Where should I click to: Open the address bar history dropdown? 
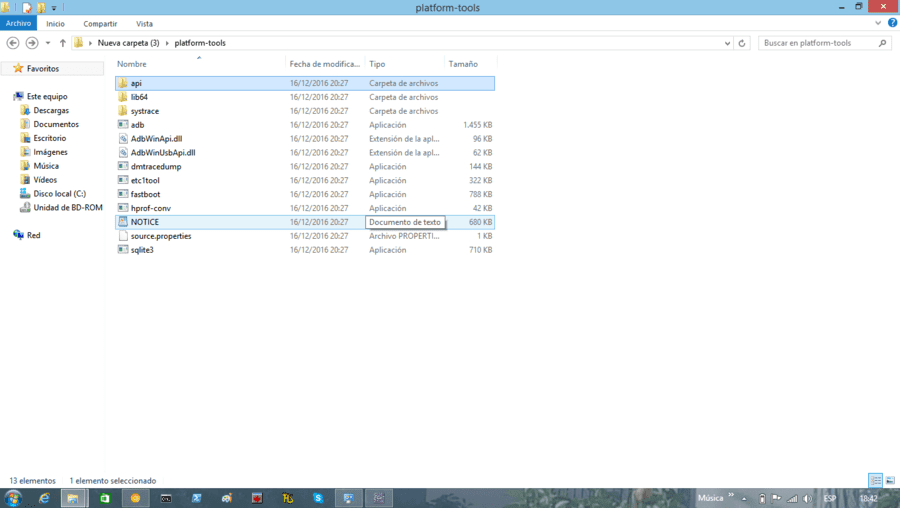click(727, 43)
